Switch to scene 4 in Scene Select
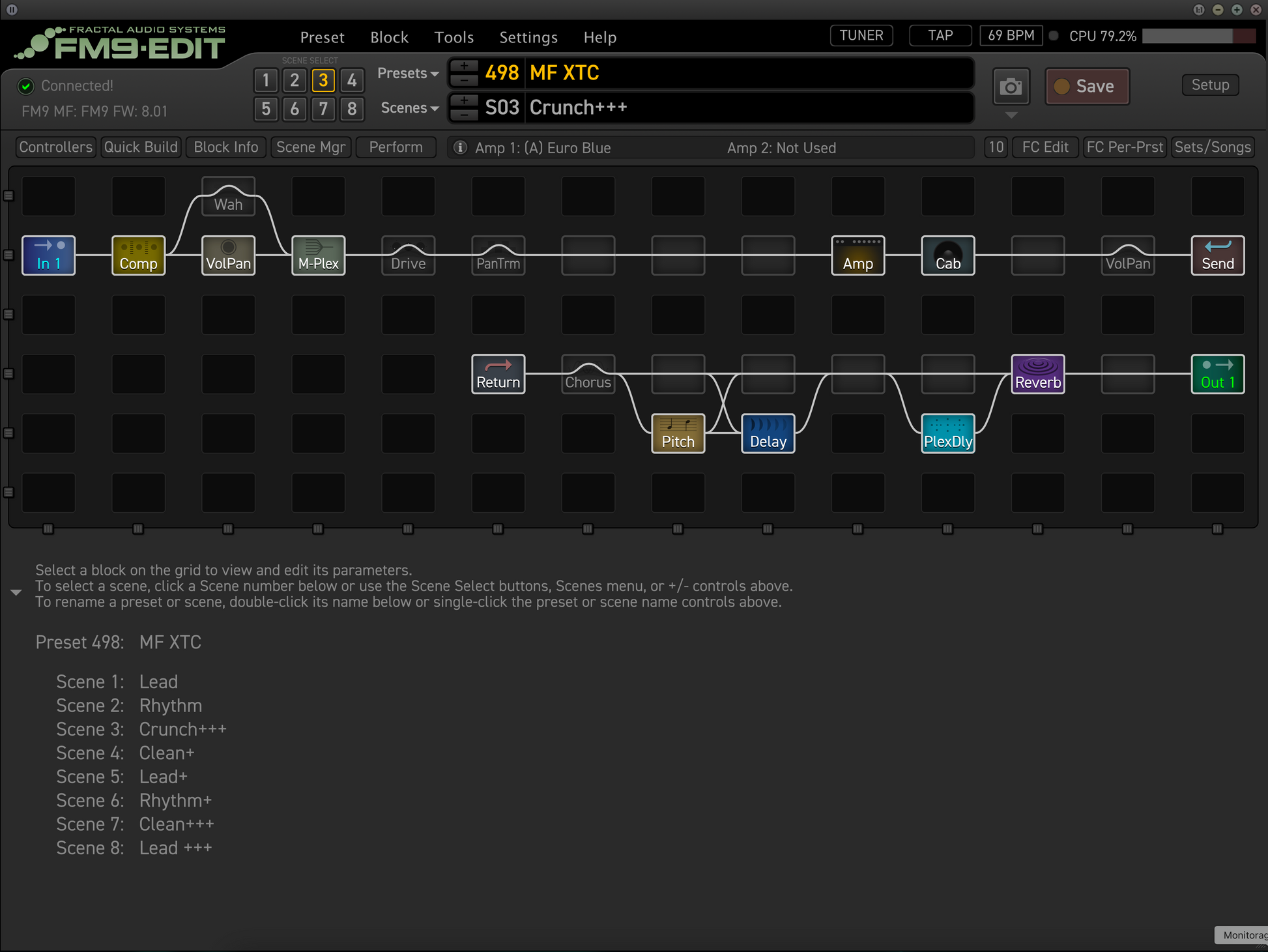 coord(352,80)
